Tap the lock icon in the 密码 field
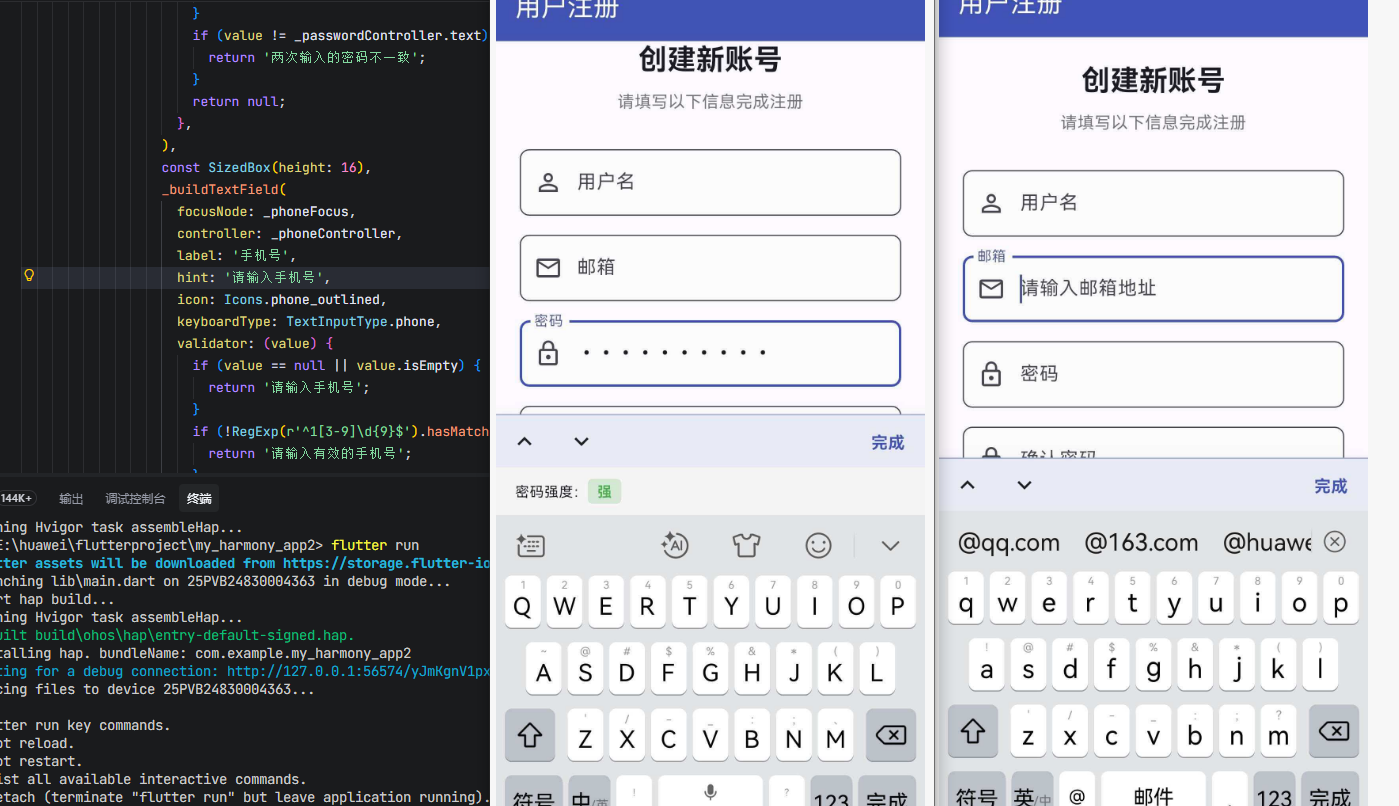1399x806 pixels. coord(548,352)
